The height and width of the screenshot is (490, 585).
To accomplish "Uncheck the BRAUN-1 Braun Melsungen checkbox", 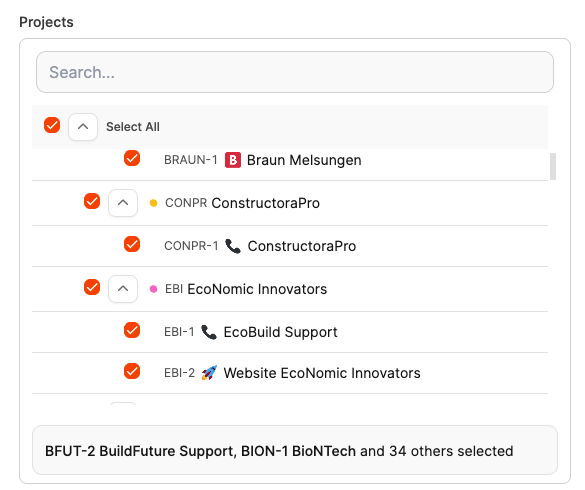I will pyautogui.click(x=132, y=158).
